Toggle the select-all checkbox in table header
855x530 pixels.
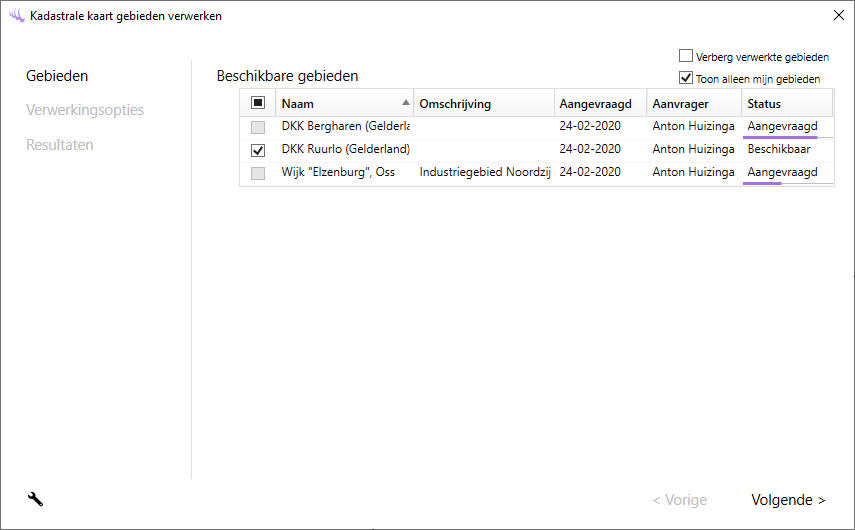pyautogui.click(x=258, y=103)
